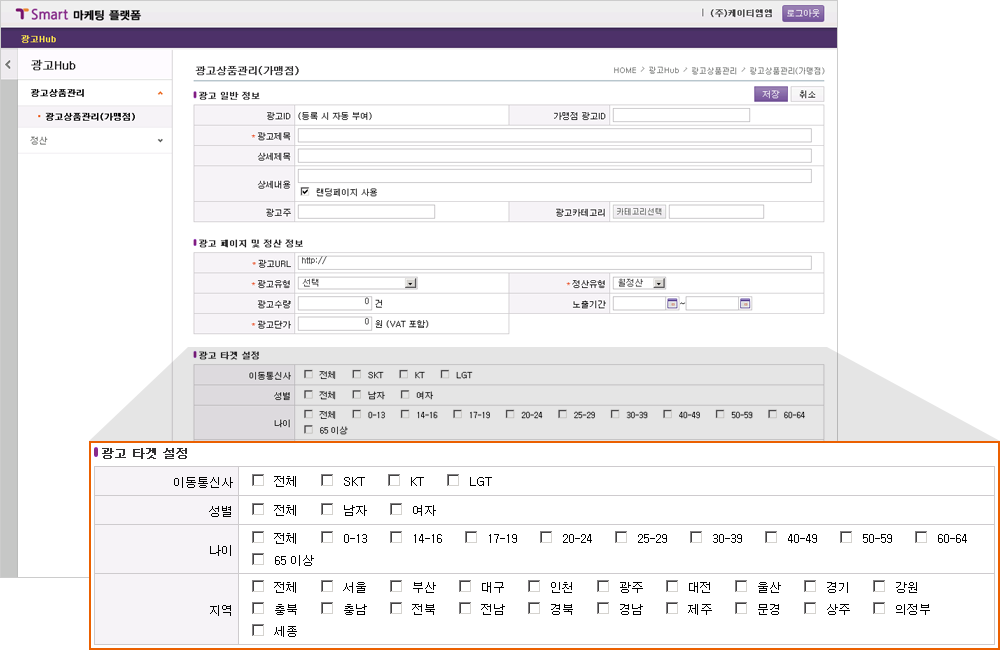This screenshot has width=1000, height=650.
Task: Open 광고상품관리 breadcrumb link
Action: point(714,70)
